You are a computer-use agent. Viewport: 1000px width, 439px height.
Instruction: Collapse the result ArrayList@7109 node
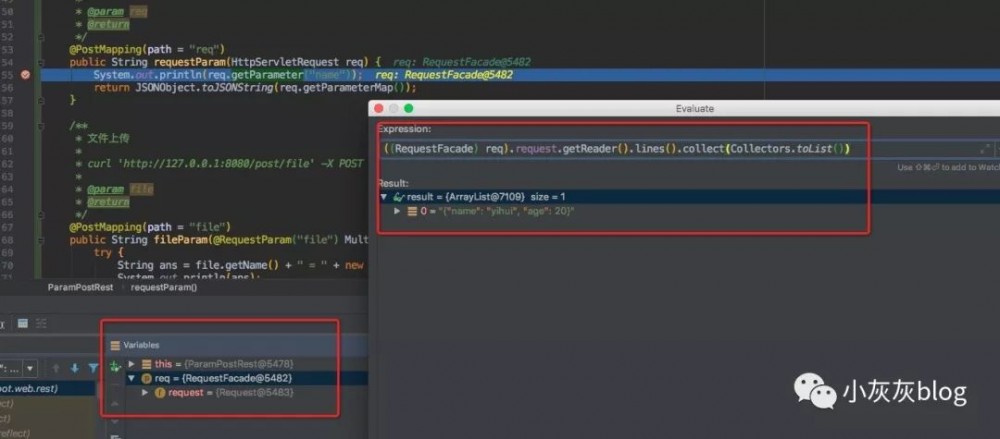(x=383, y=197)
